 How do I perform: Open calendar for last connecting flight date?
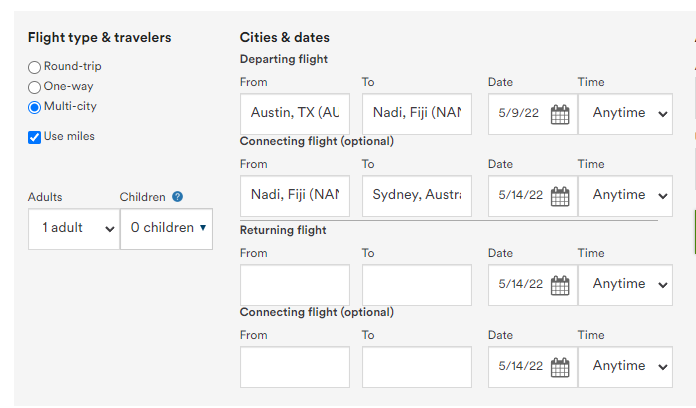(x=560, y=368)
